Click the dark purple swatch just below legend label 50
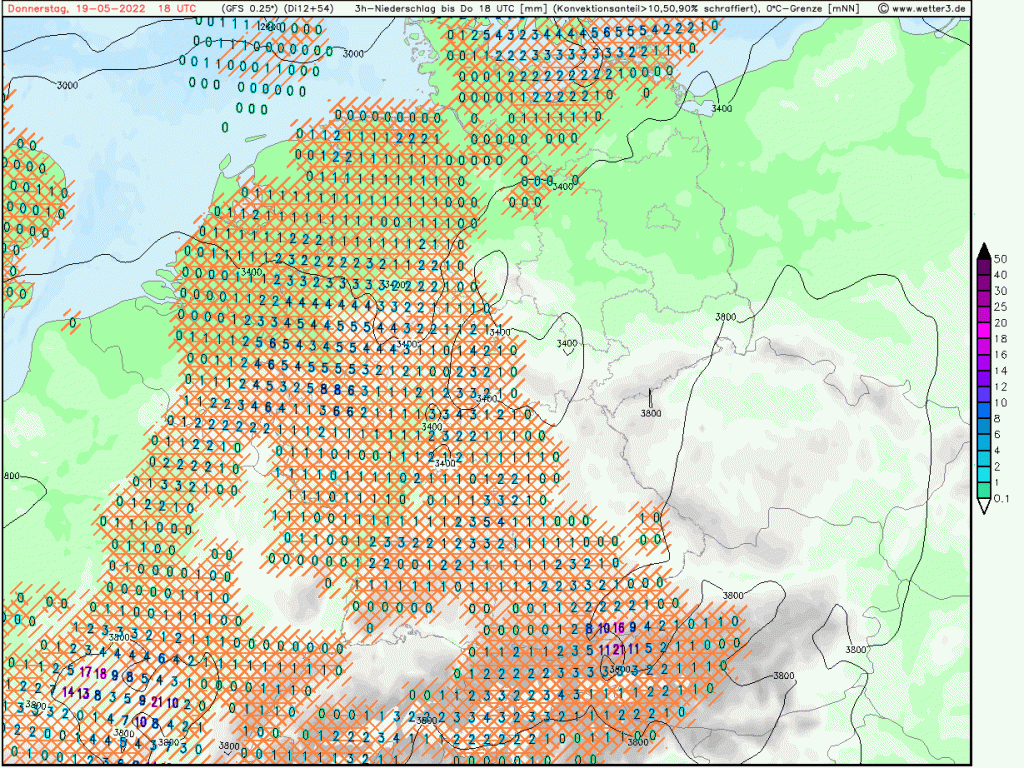 pos(984,266)
